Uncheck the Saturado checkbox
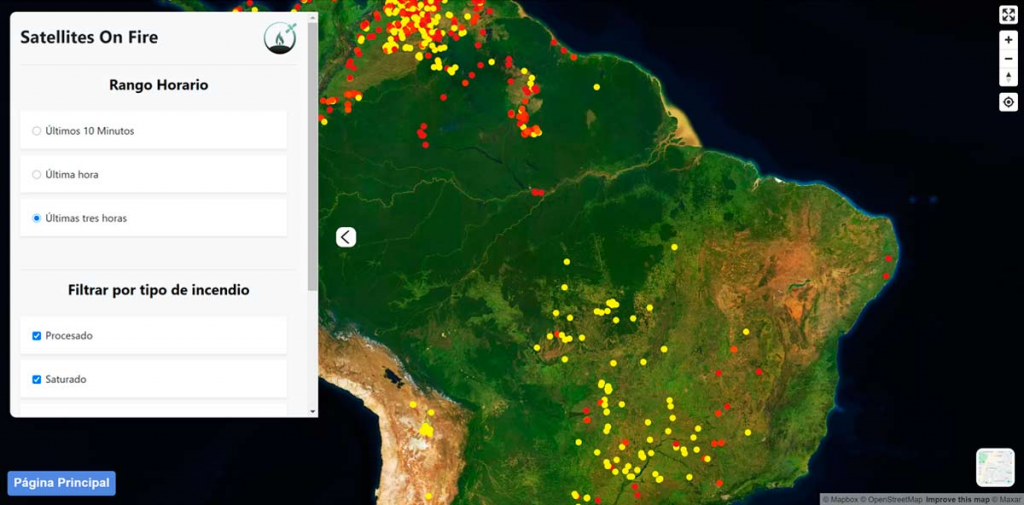The height and width of the screenshot is (505, 1024). tap(37, 380)
